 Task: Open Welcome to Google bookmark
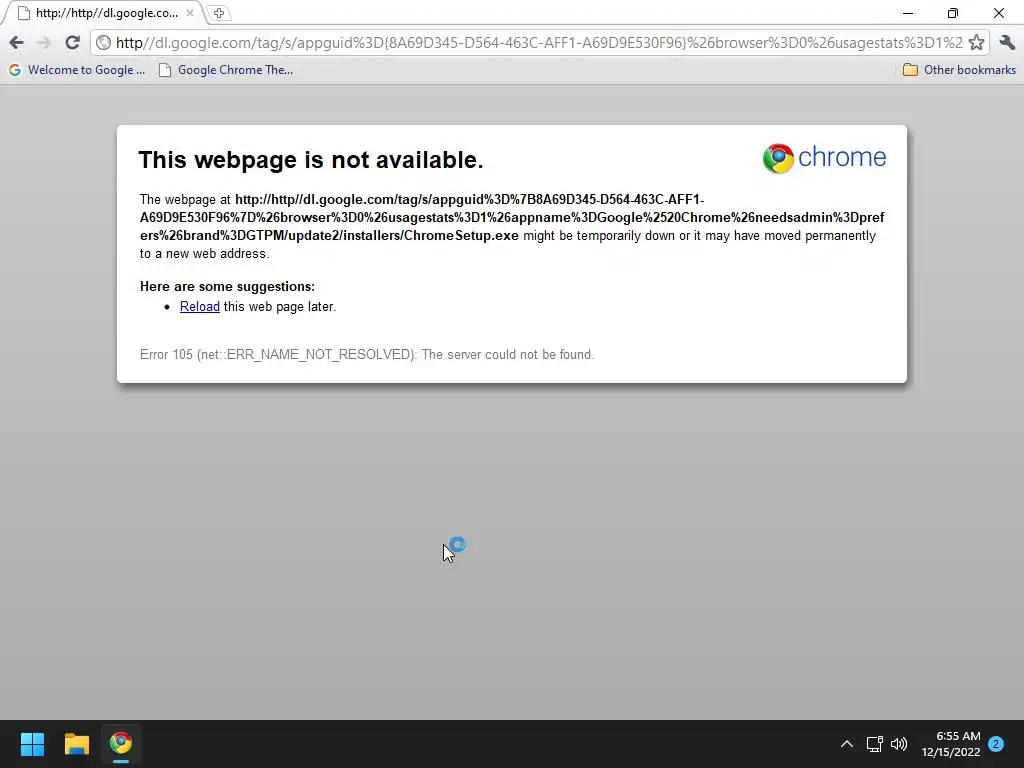point(77,70)
